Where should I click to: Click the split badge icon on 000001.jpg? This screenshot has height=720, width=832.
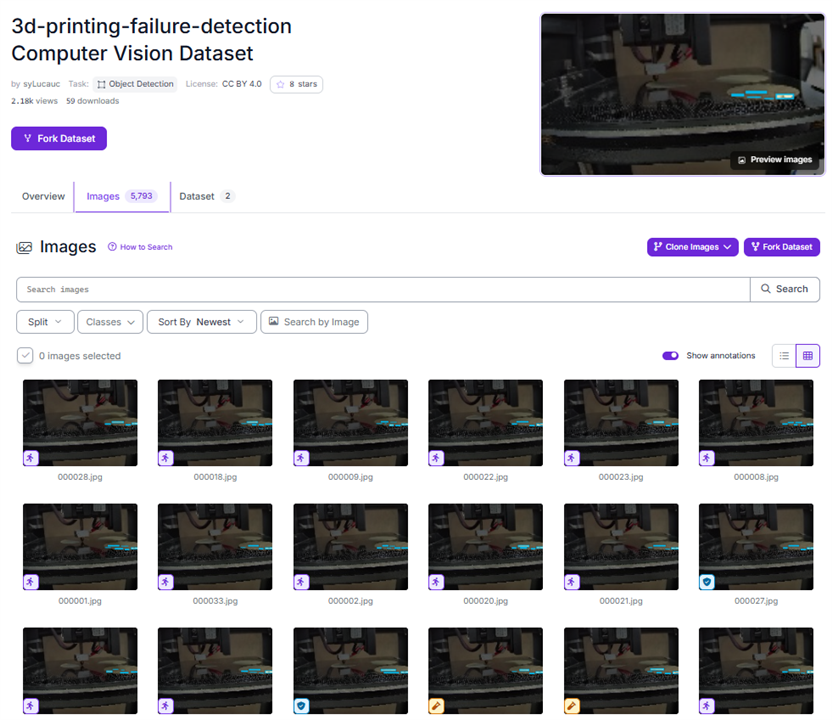click(31, 582)
